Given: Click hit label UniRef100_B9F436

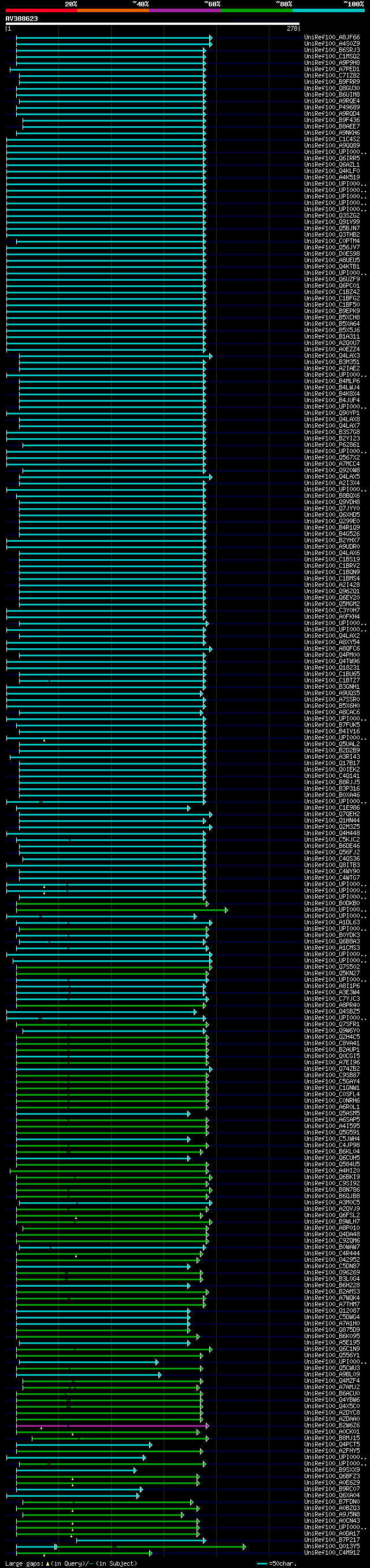Looking at the screenshot, I should tap(332, 120).
